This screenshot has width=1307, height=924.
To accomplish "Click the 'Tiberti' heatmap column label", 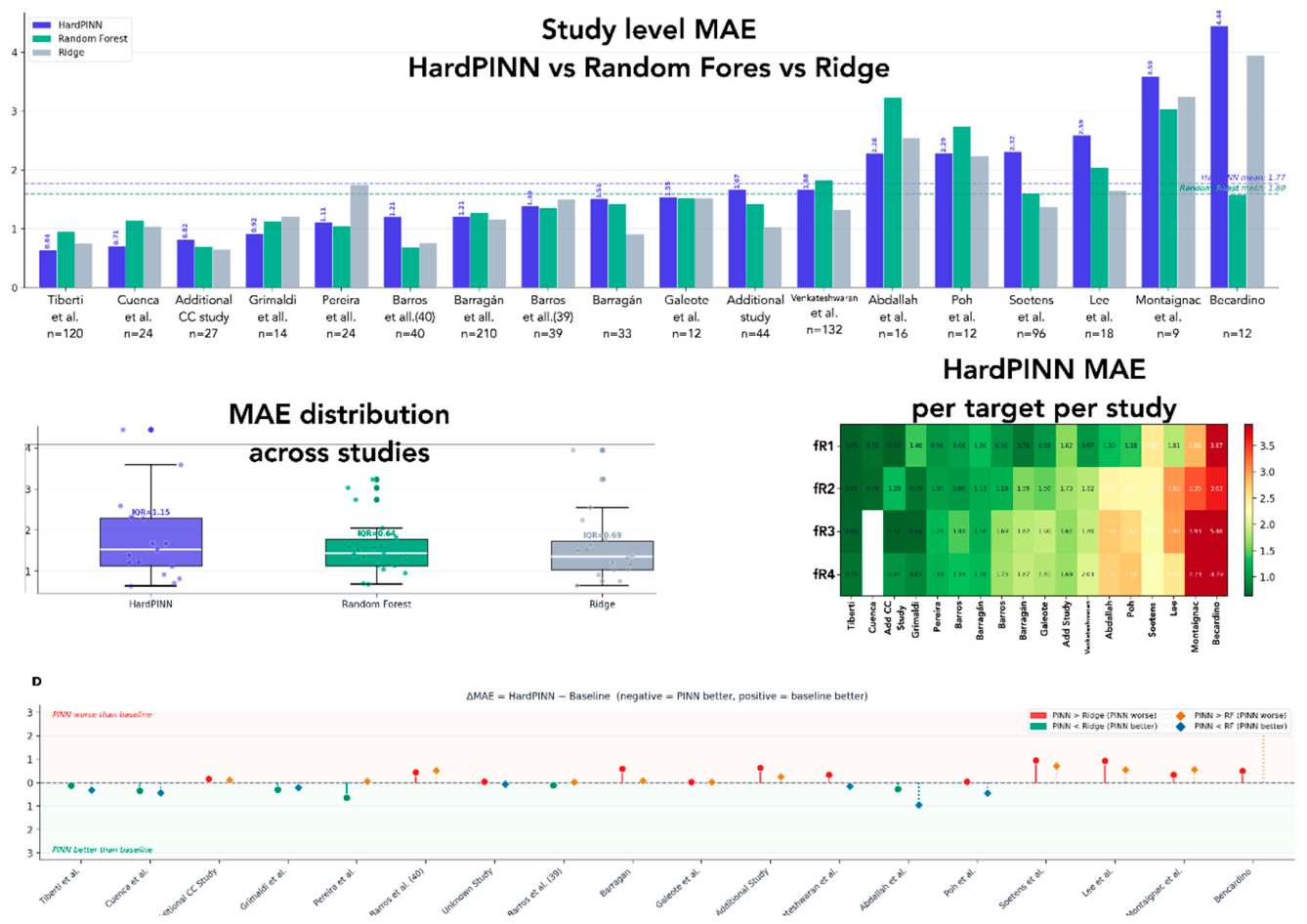I will coord(851,614).
